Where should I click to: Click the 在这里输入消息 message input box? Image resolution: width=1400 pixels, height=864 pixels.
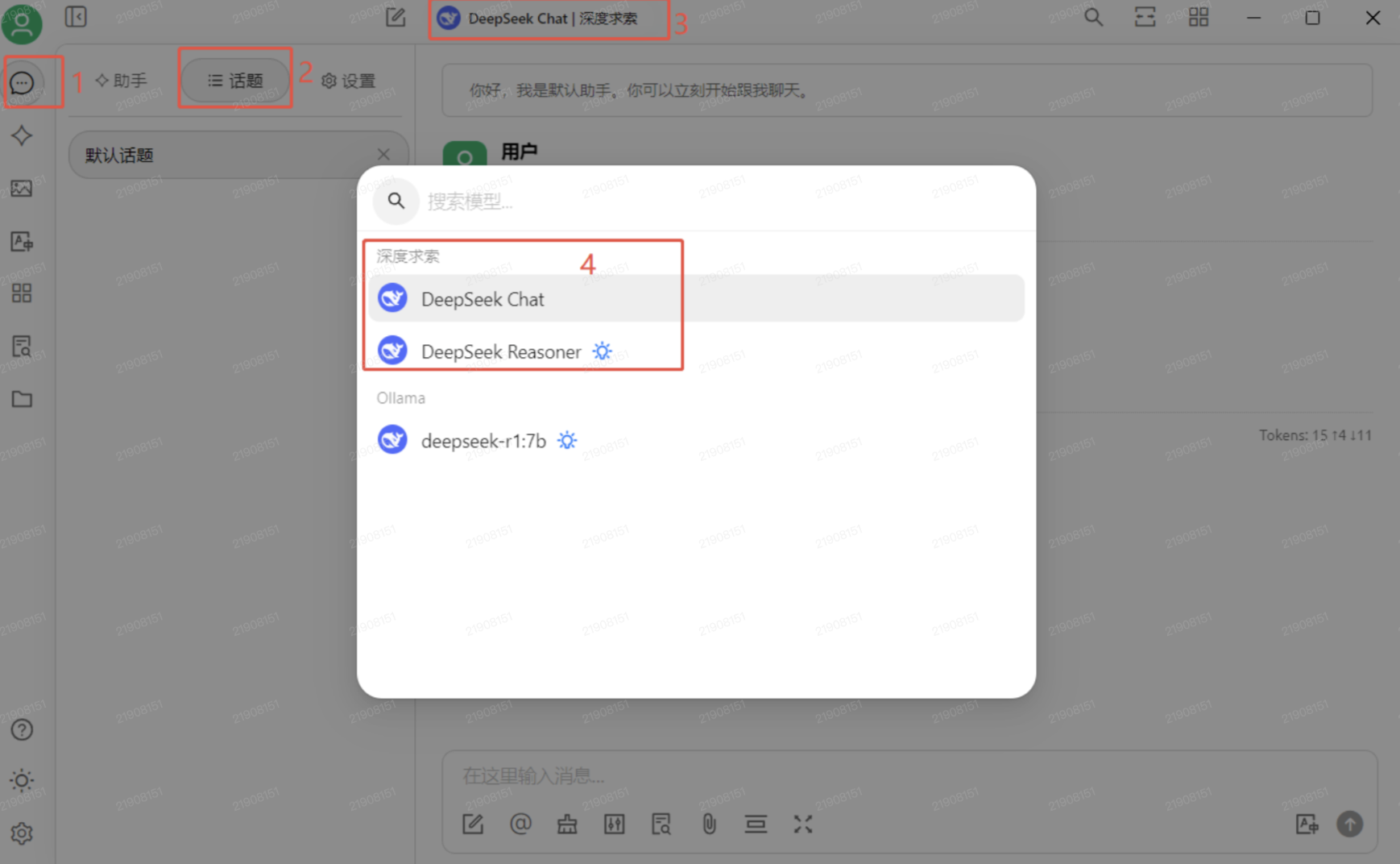tap(909, 775)
